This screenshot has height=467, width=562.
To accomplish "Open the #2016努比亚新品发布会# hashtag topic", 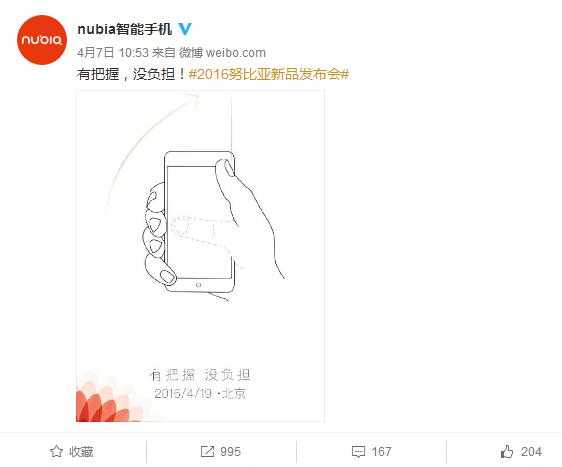I will (x=269, y=74).
